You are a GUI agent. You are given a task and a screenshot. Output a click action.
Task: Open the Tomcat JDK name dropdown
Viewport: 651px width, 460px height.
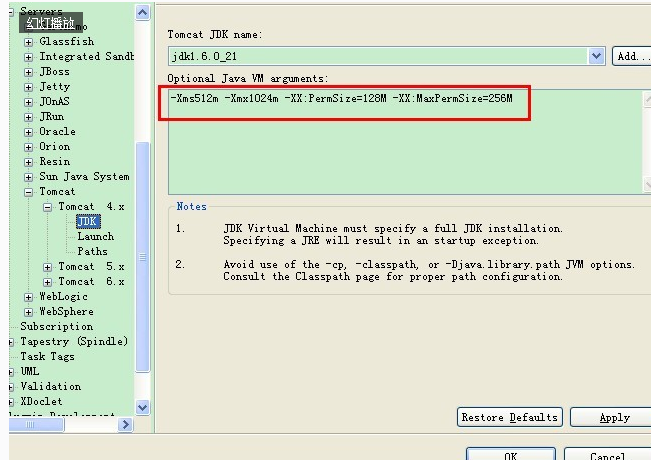596,56
